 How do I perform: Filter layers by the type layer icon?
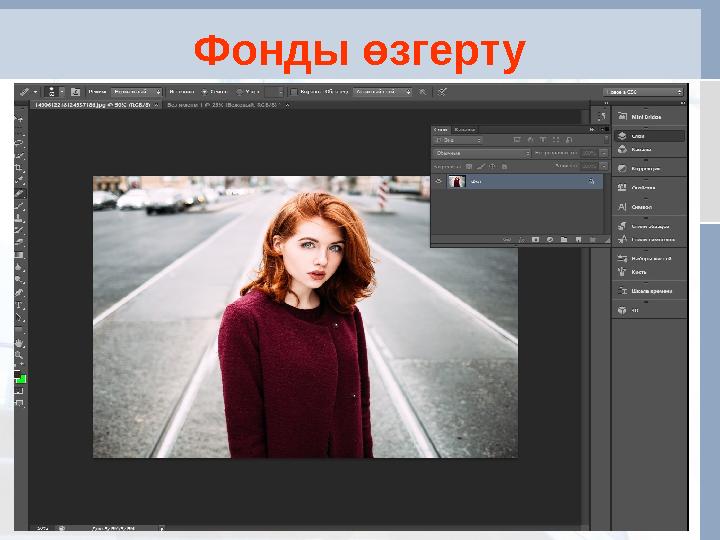tap(543, 140)
